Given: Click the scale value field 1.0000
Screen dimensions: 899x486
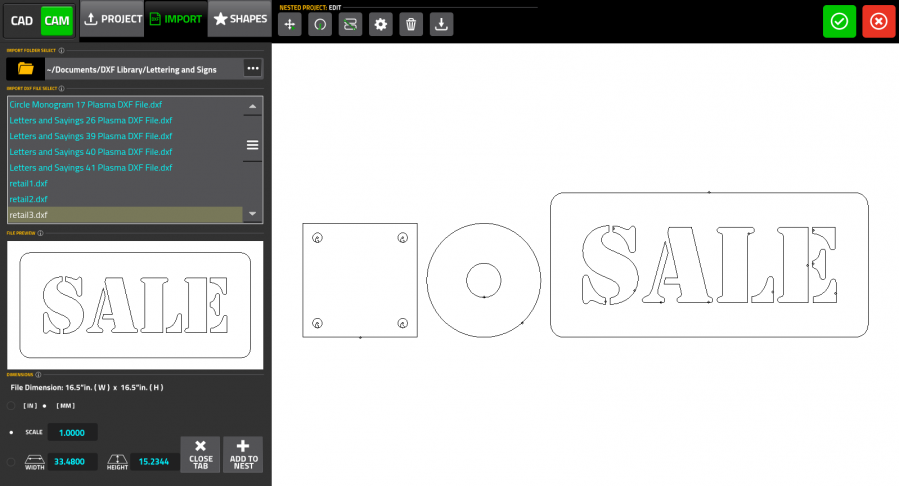Looking at the screenshot, I should pos(72,433).
